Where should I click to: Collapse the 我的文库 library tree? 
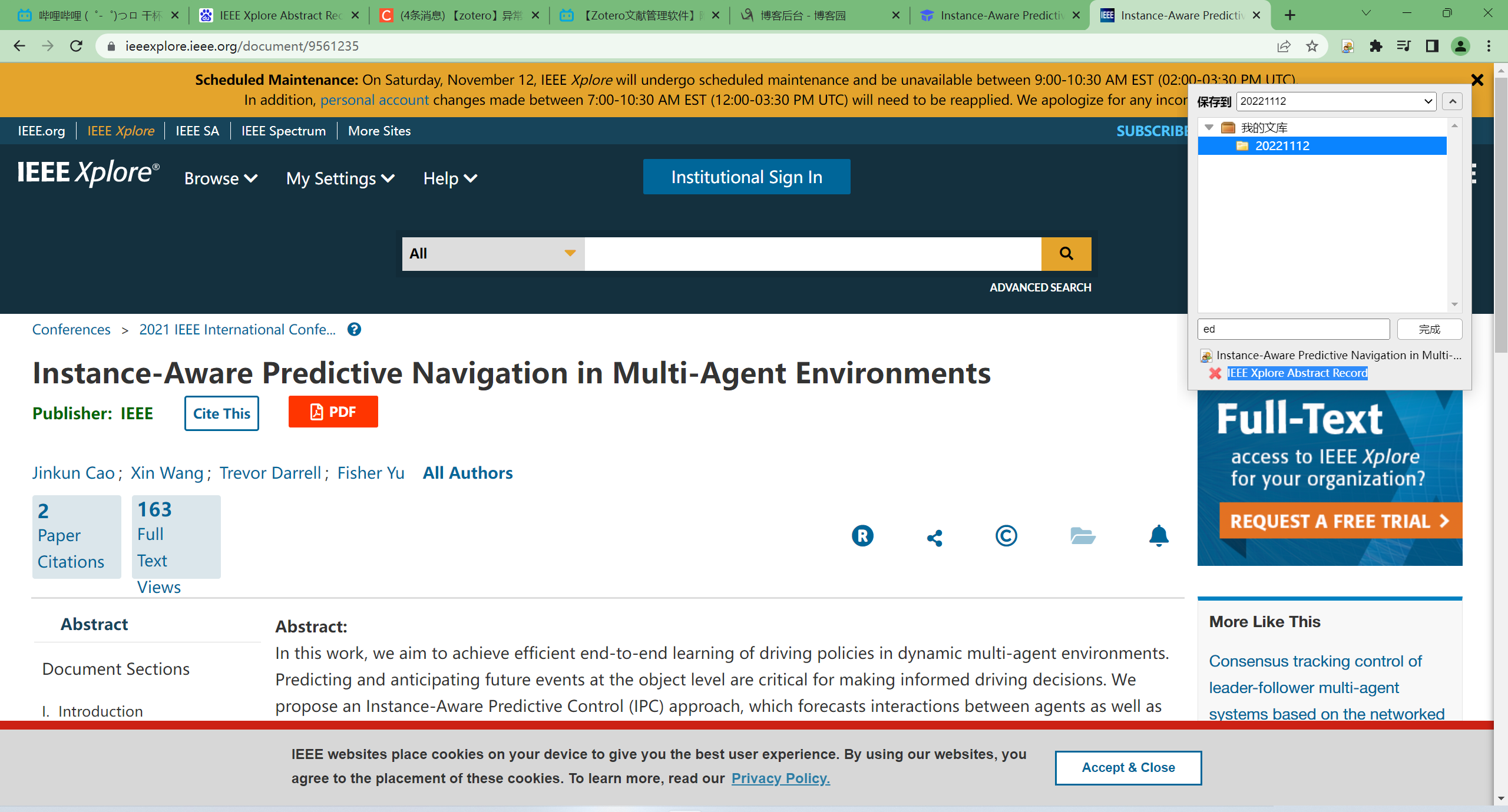[1209, 127]
